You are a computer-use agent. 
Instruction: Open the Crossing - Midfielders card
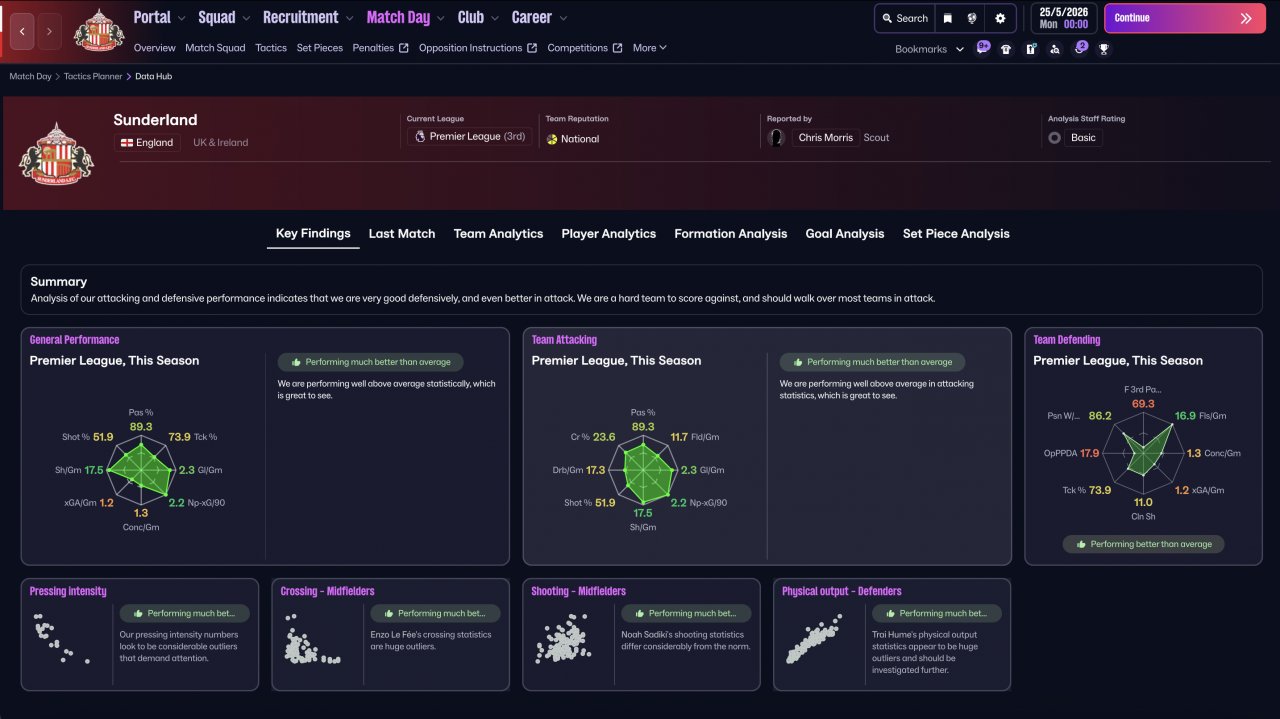[390, 635]
